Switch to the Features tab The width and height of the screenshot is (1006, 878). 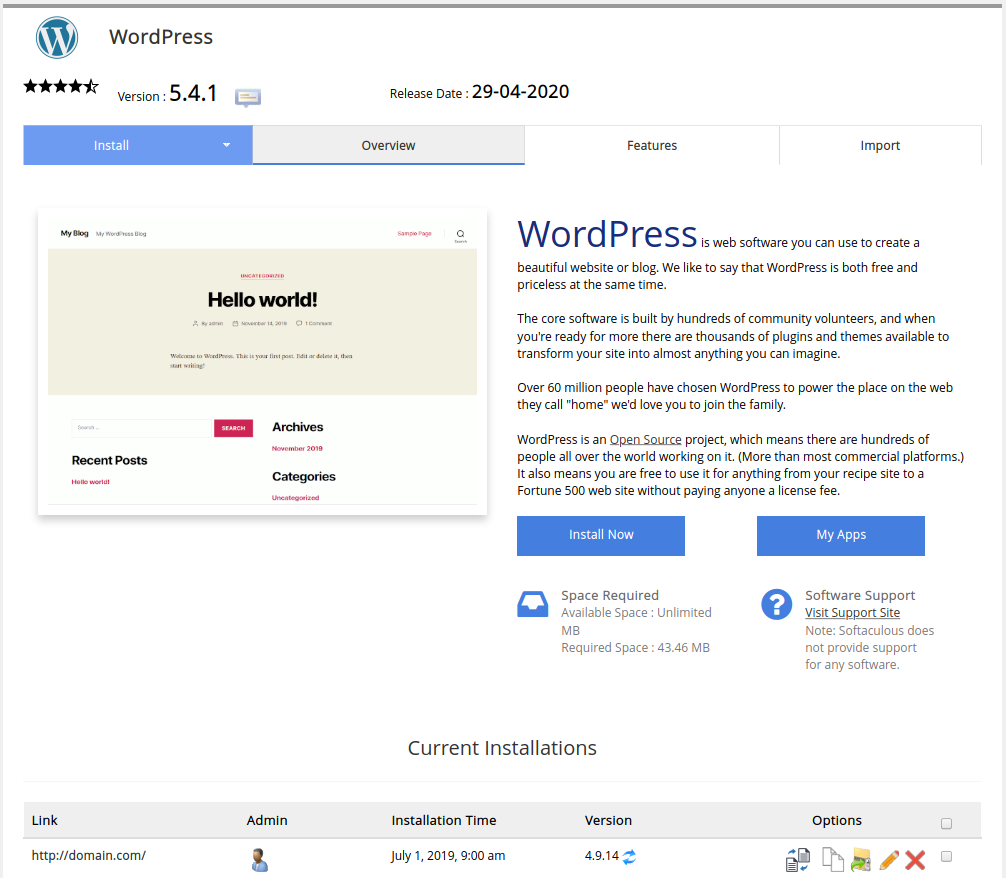coord(652,145)
